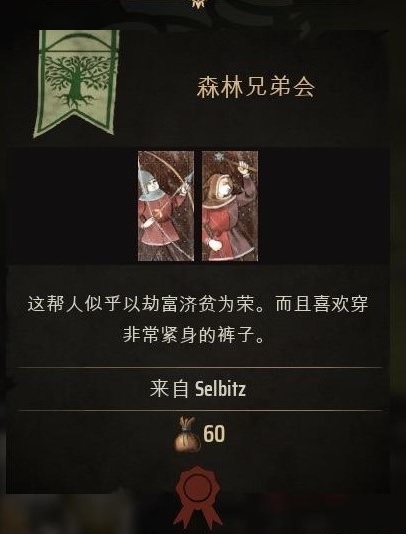The height and width of the screenshot is (534, 406).
Task: Click the word Selbitz
Action: (x=220, y=389)
